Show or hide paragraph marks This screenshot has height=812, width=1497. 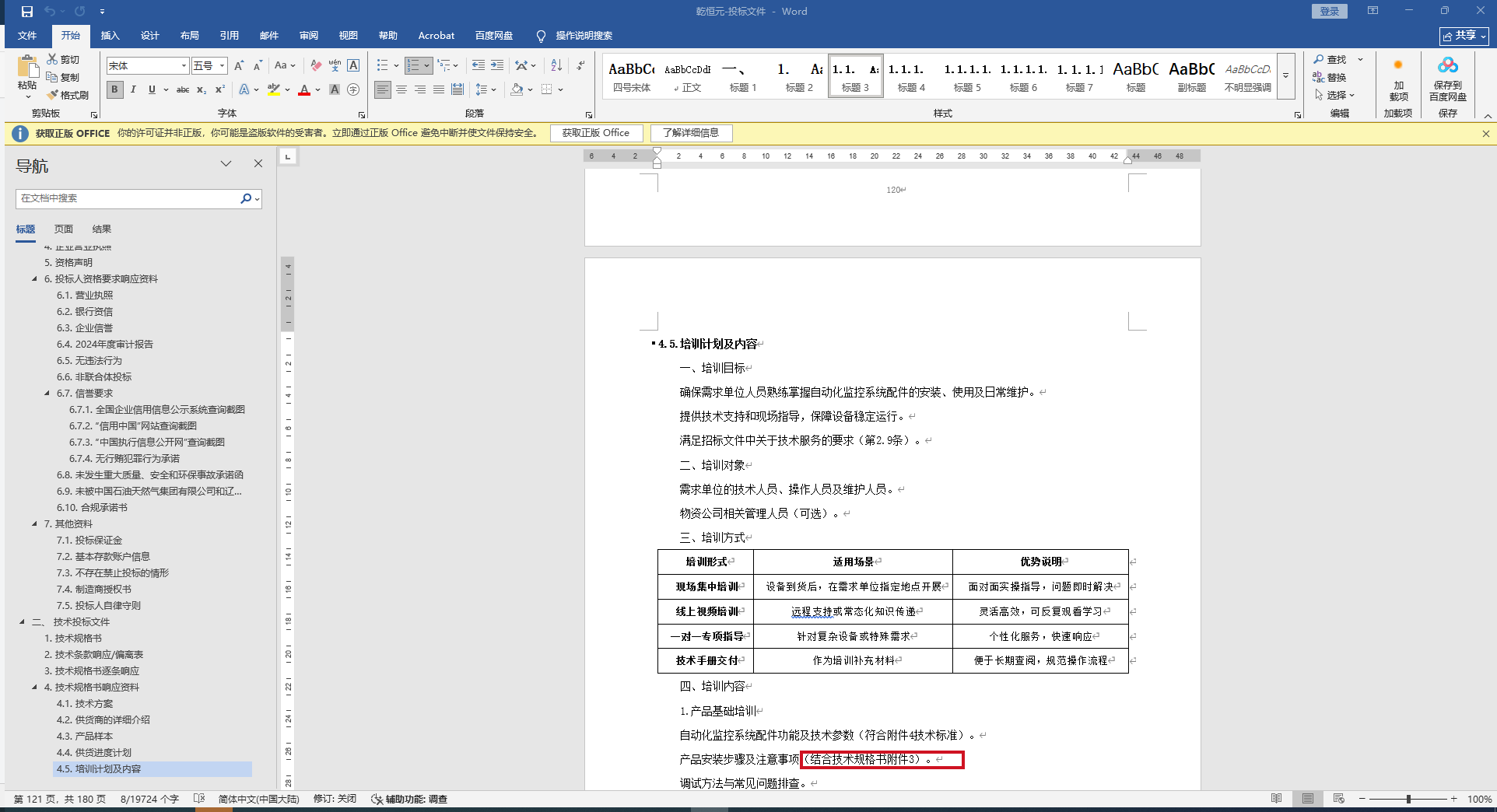(580, 65)
